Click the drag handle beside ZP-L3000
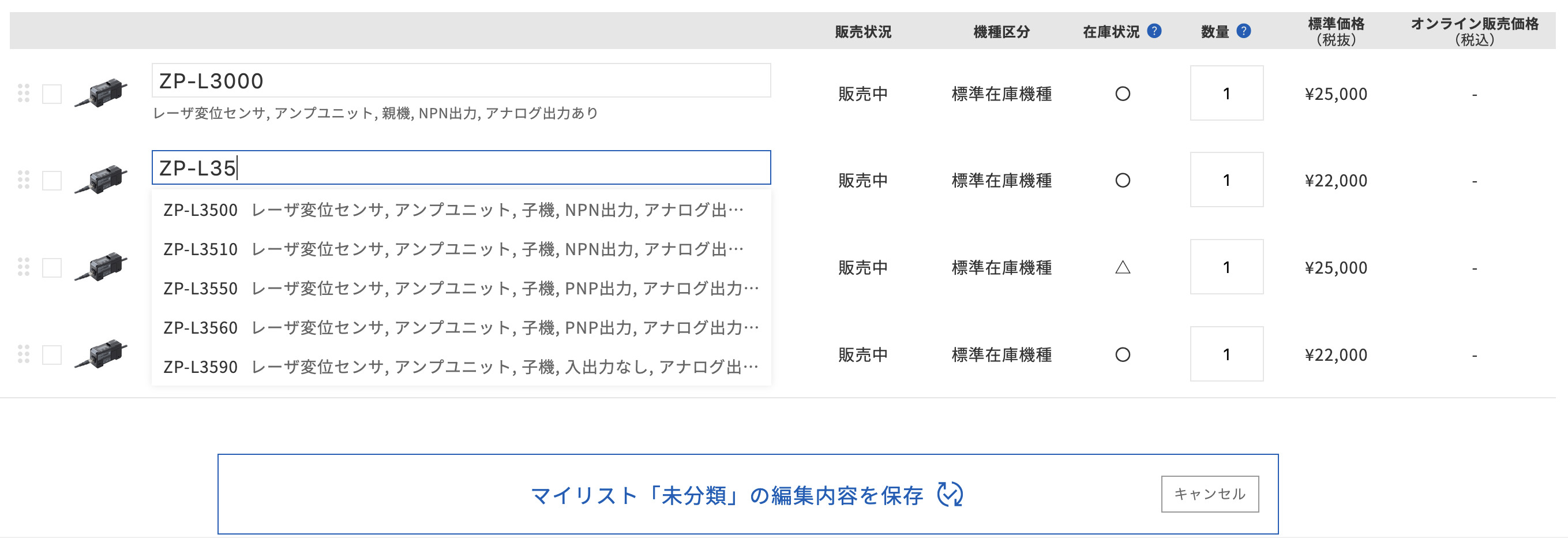This screenshot has height=538, width=1568. click(25, 92)
